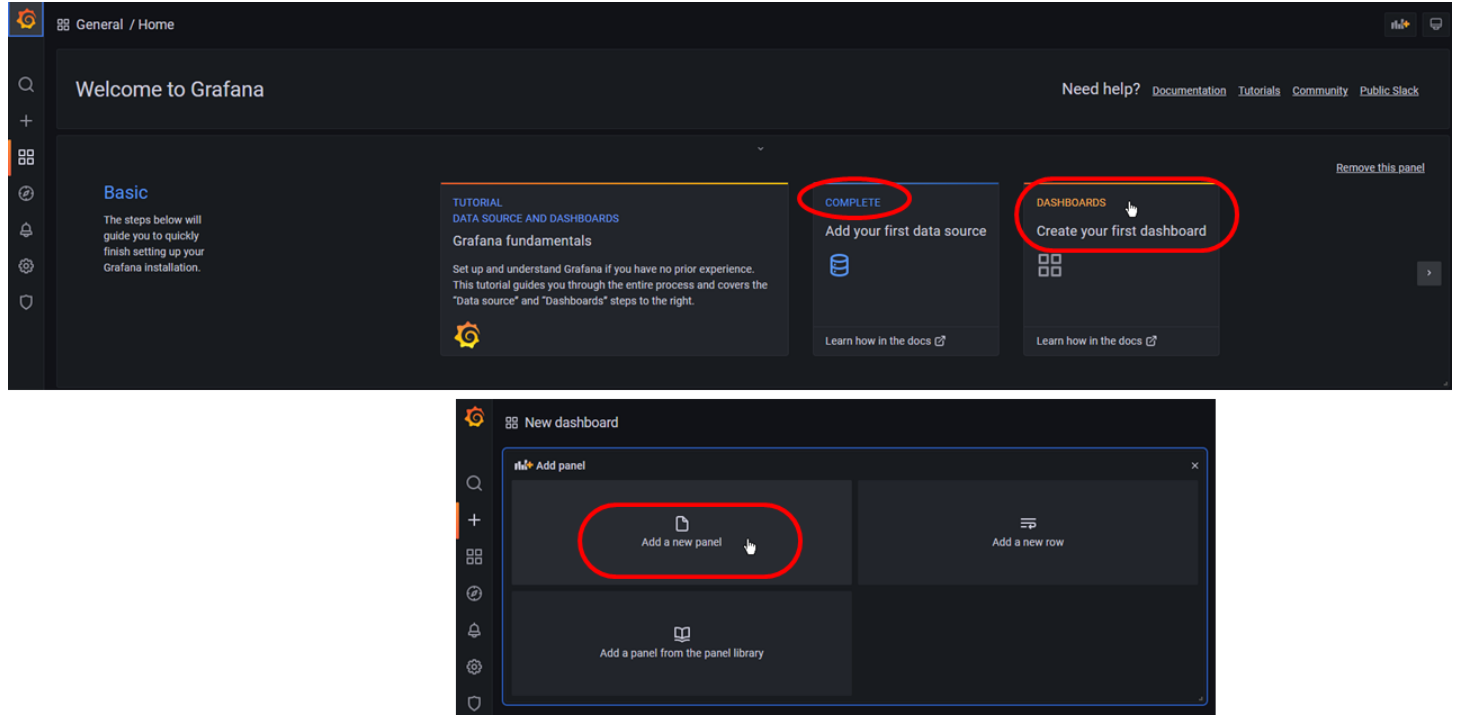Open Explore compass icon in the Home sidebar
This screenshot has width=1458, height=721.
tap(26, 194)
